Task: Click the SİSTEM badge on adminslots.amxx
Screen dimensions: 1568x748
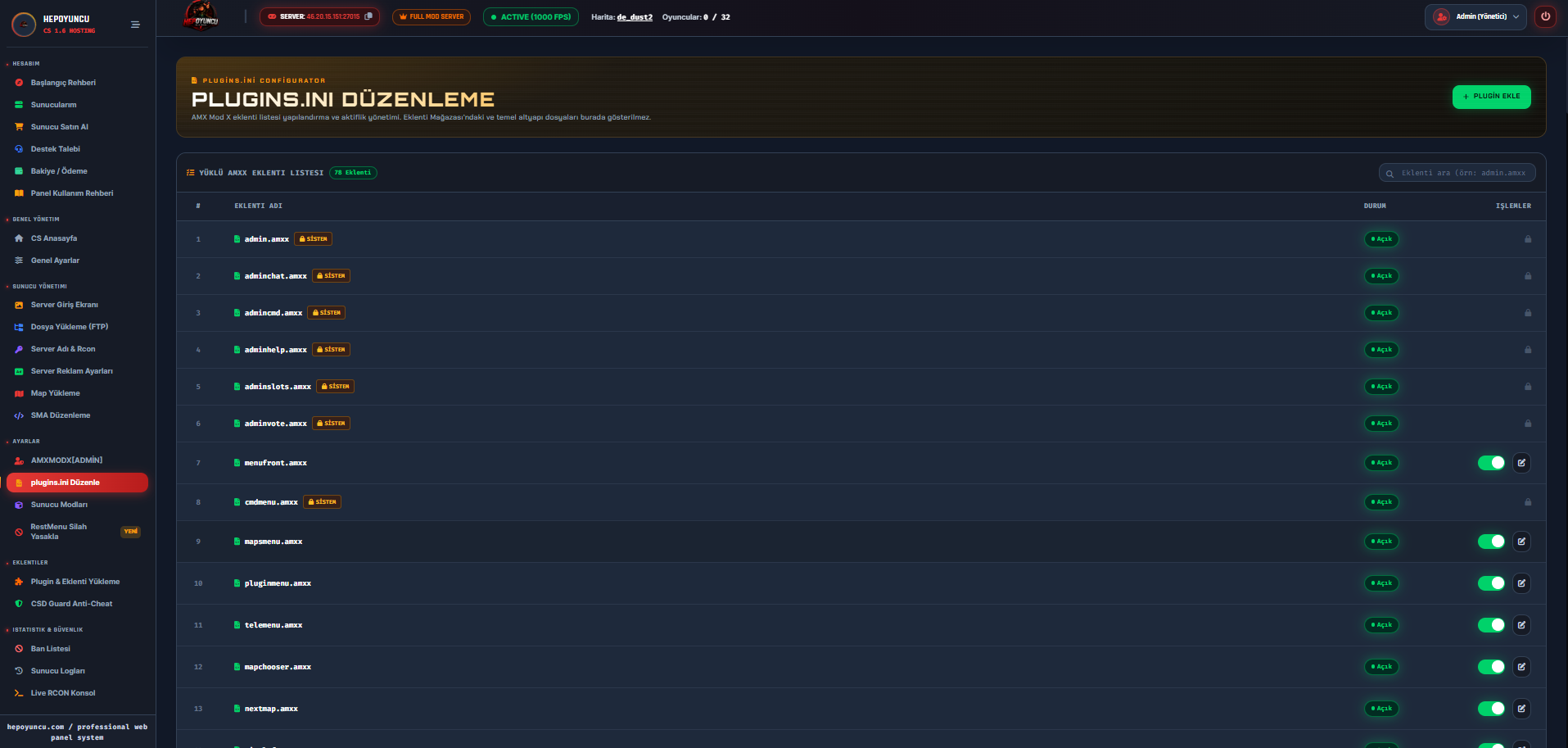Action: pyautogui.click(x=336, y=387)
